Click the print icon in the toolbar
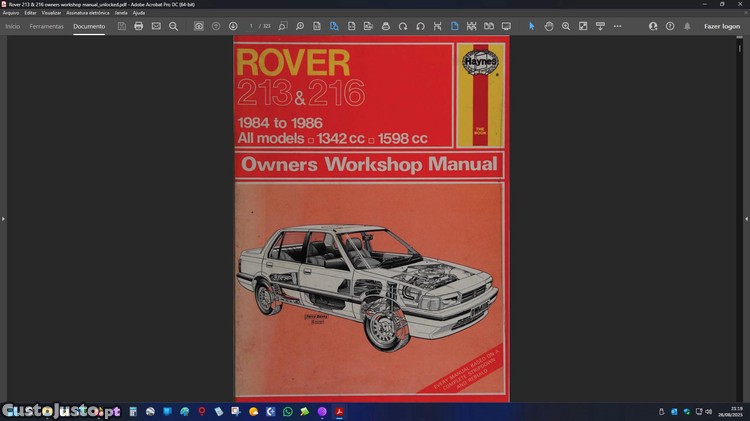Screen dimensions: 750x421 [139, 26]
